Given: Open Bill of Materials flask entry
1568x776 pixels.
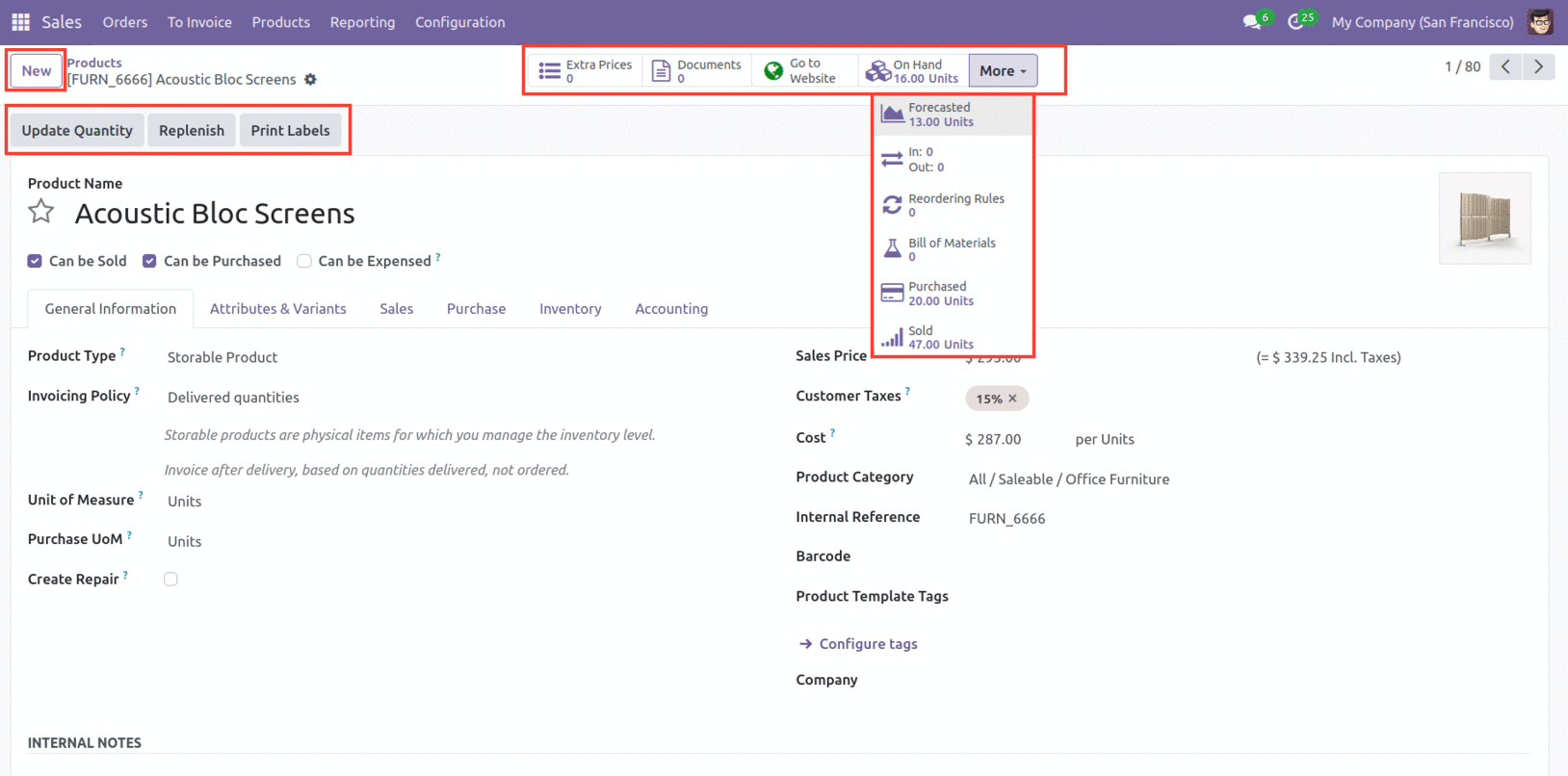Looking at the screenshot, I should [x=952, y=249].
